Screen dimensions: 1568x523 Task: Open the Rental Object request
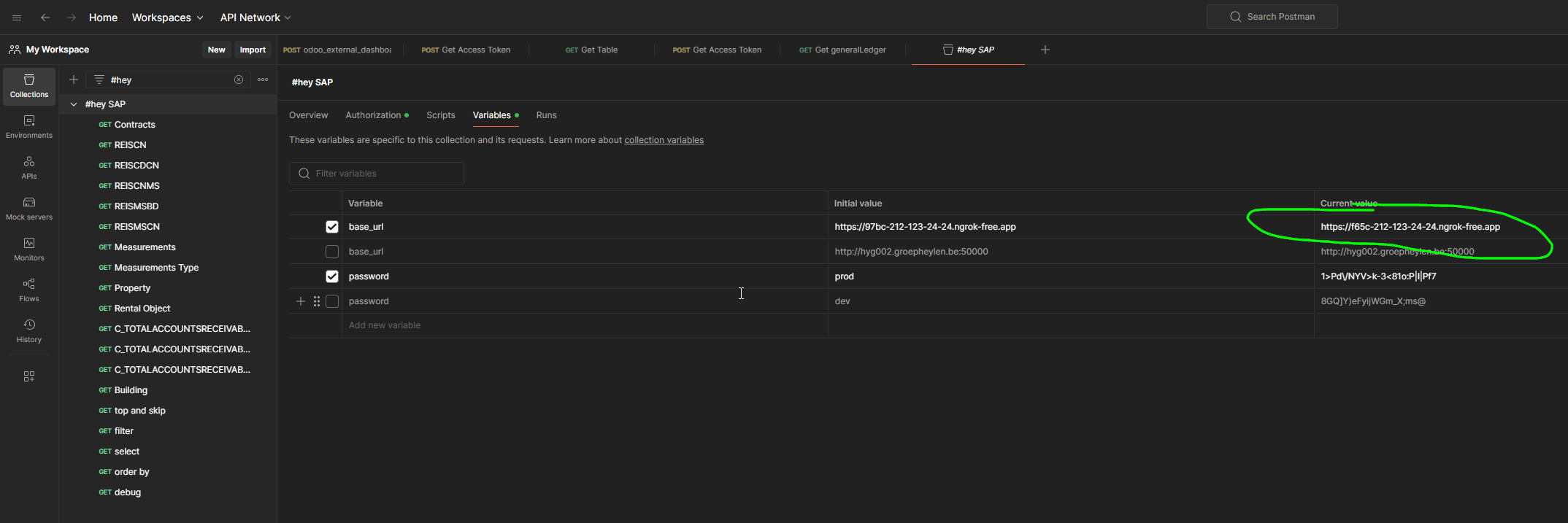click(142, 309)
